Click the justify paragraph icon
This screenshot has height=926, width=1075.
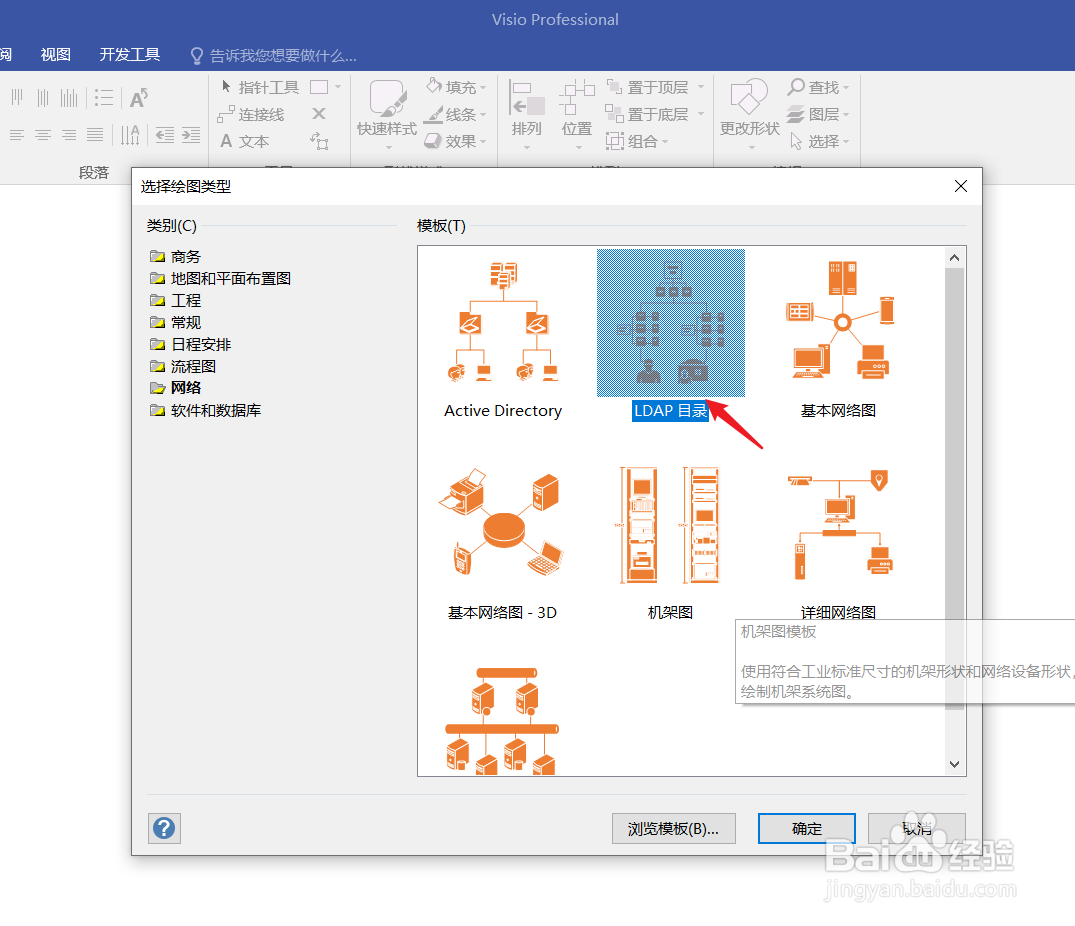pyautogui.click(x=95, y=134)
